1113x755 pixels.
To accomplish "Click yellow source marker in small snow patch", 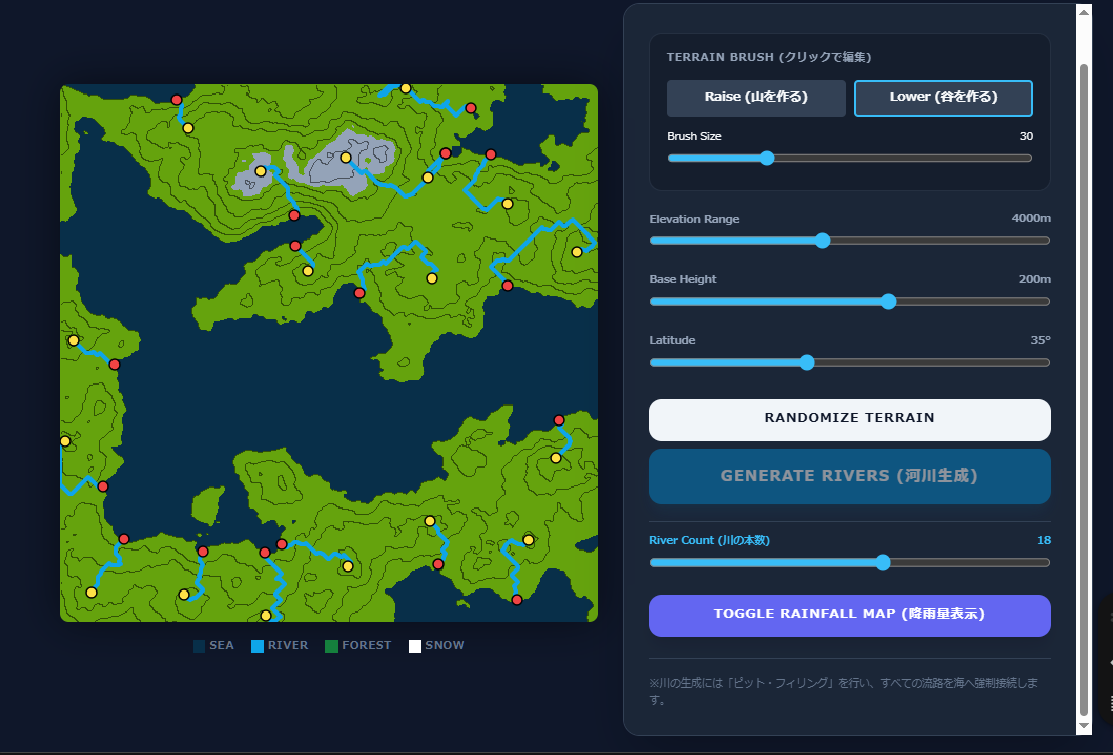I will [x=260, y=171].
